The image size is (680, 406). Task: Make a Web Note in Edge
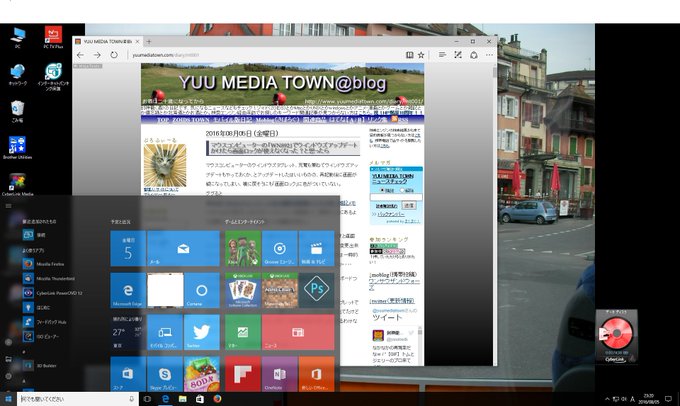[x=458, y=55]
